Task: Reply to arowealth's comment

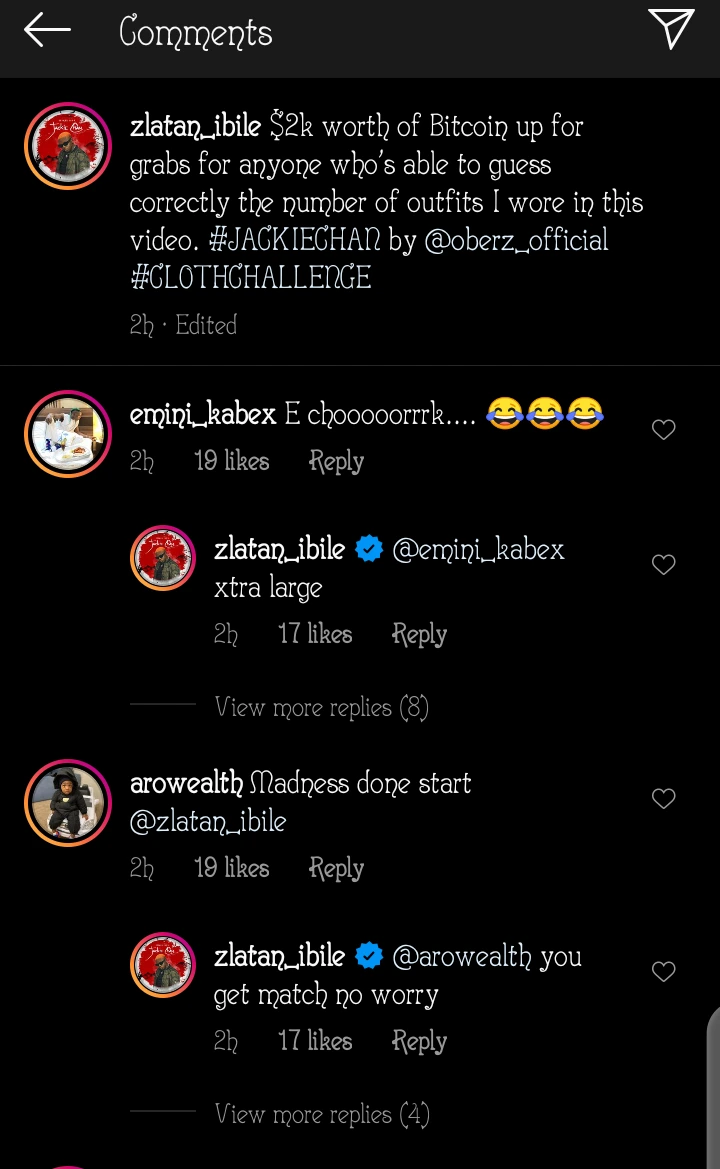Action: coord(336,868)
